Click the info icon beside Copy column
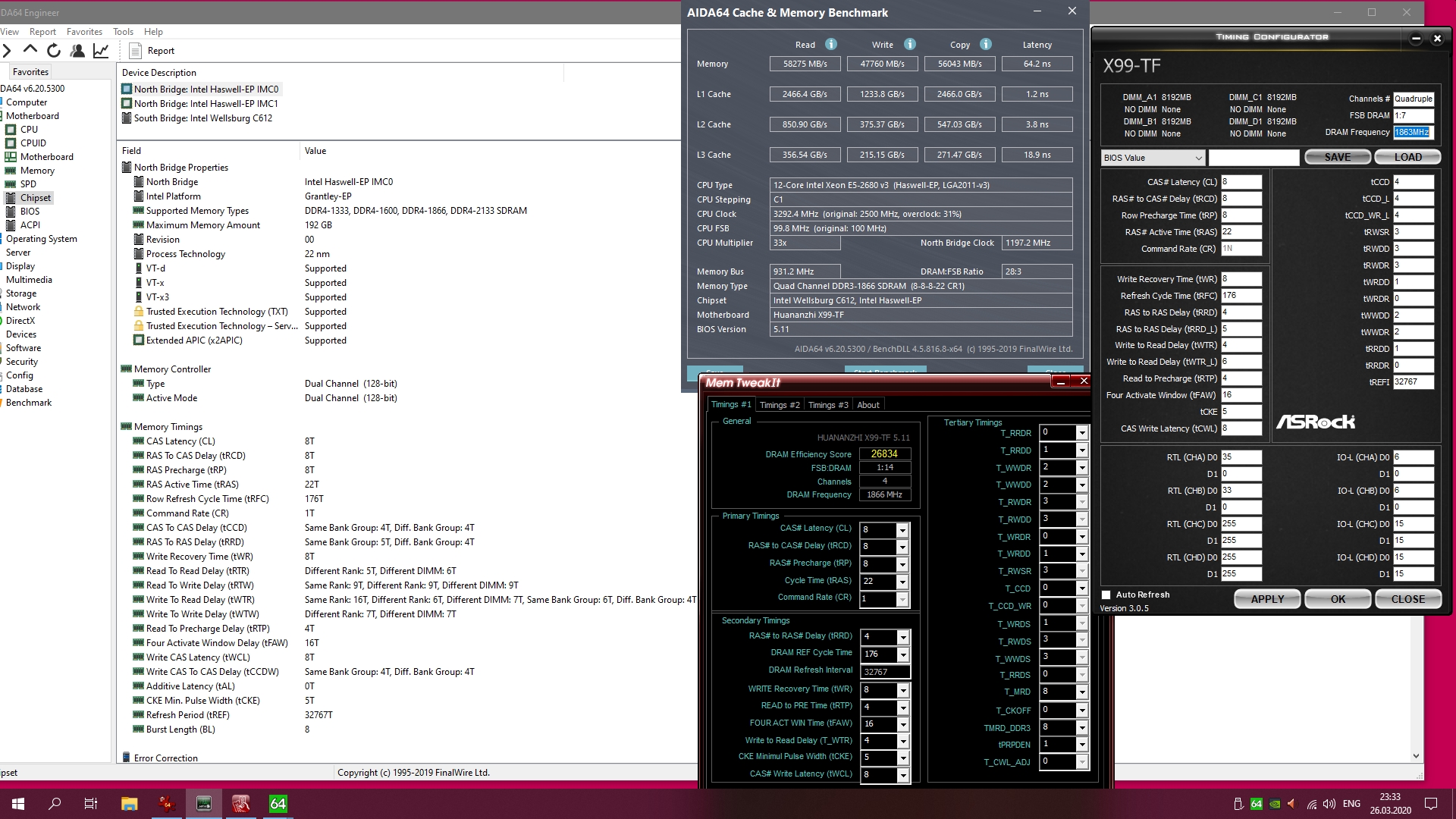 click(986, 44)
